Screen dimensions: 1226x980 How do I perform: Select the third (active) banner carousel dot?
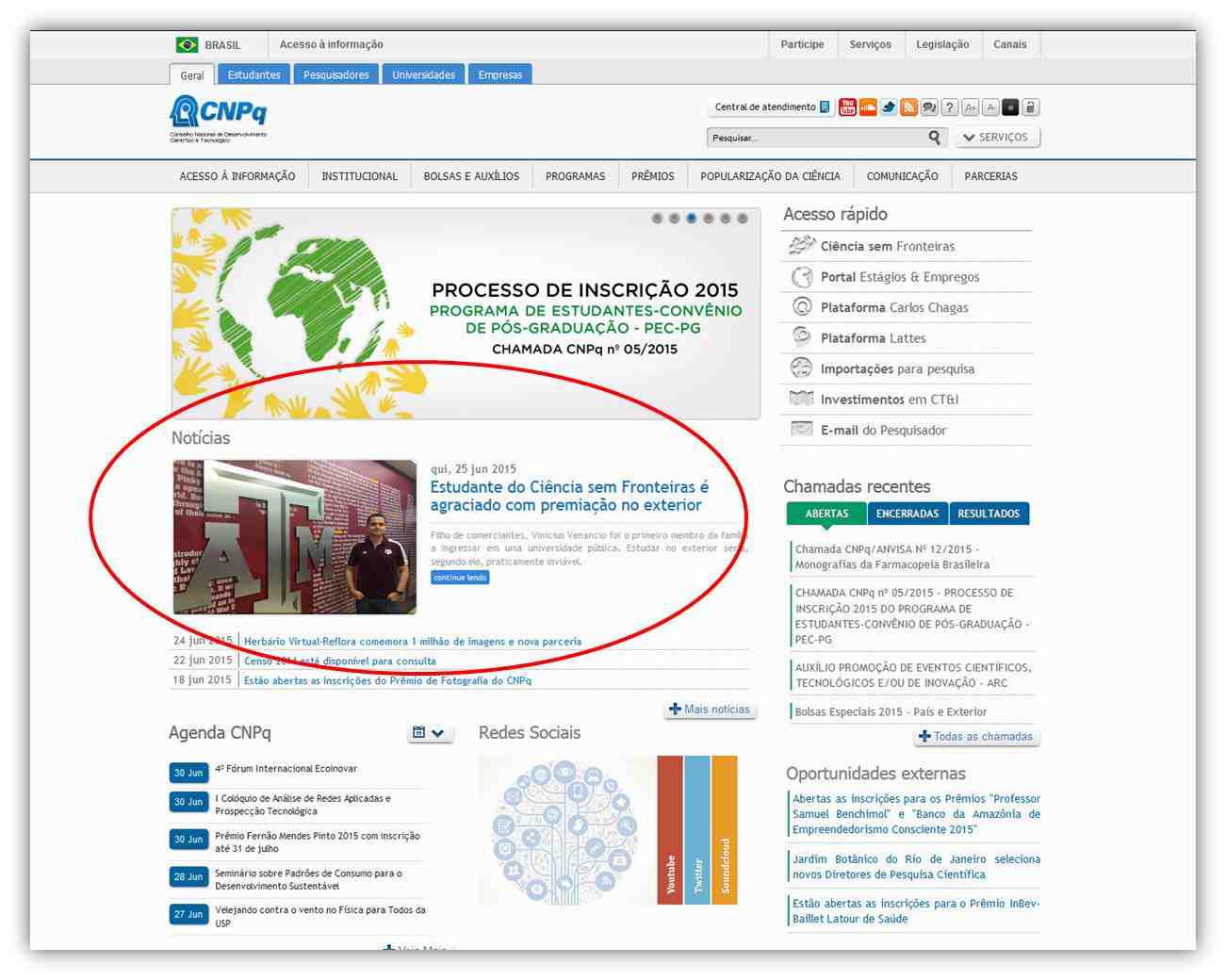[x=691, y=218]
